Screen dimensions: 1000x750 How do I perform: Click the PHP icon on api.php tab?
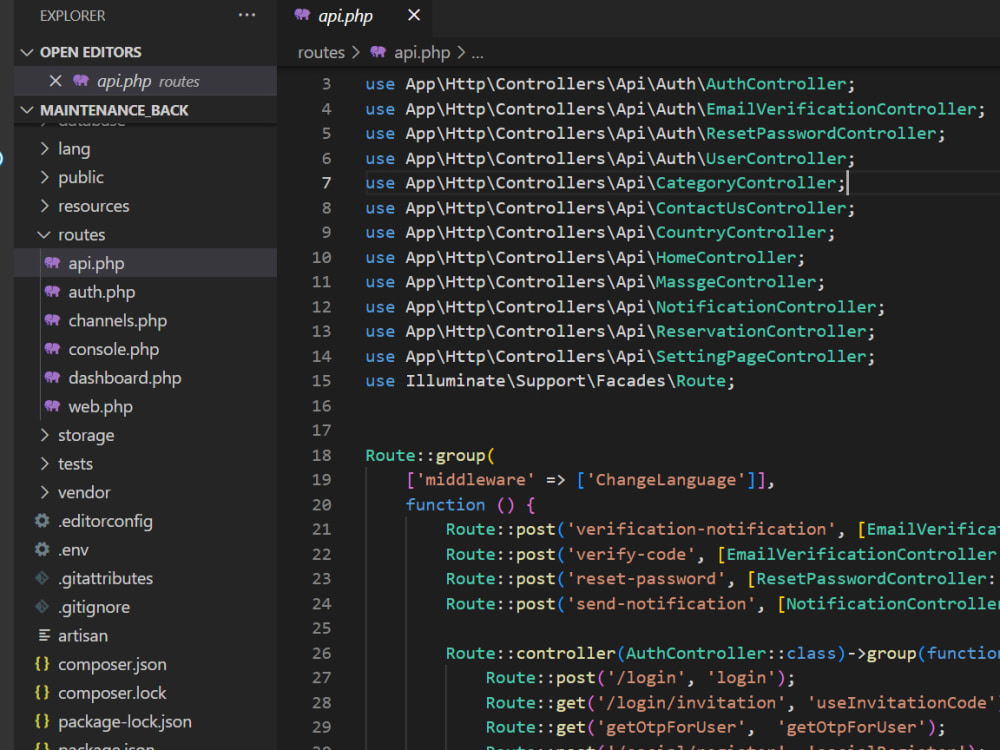[302, 15]
